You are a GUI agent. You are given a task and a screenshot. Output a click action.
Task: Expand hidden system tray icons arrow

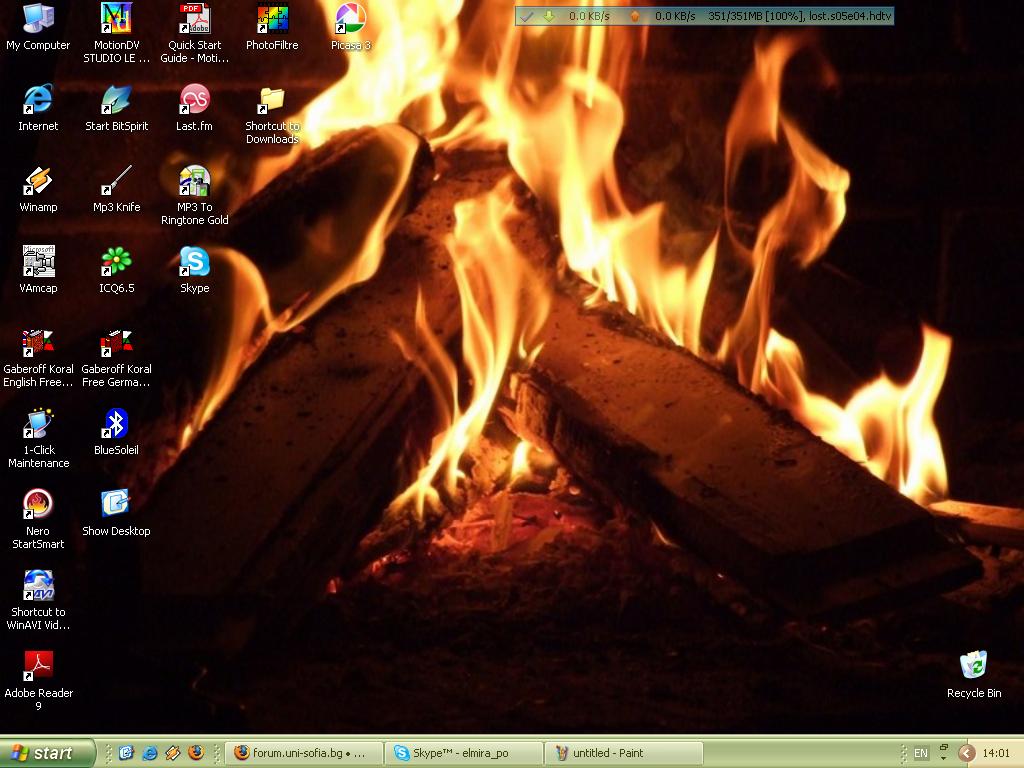(x=967, y=753)
